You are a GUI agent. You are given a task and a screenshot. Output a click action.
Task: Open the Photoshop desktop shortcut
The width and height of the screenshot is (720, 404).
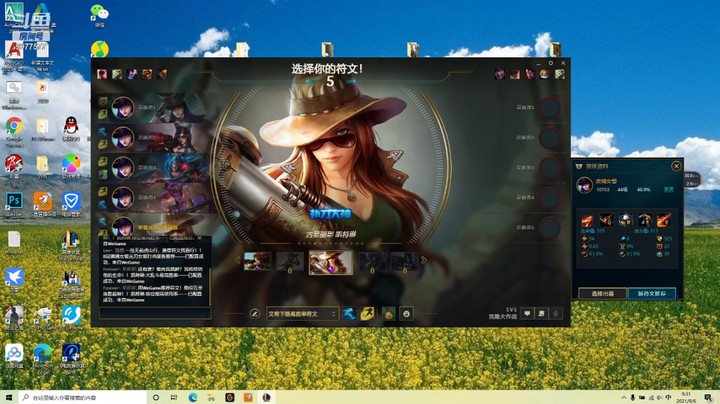(x=14, y=204)
